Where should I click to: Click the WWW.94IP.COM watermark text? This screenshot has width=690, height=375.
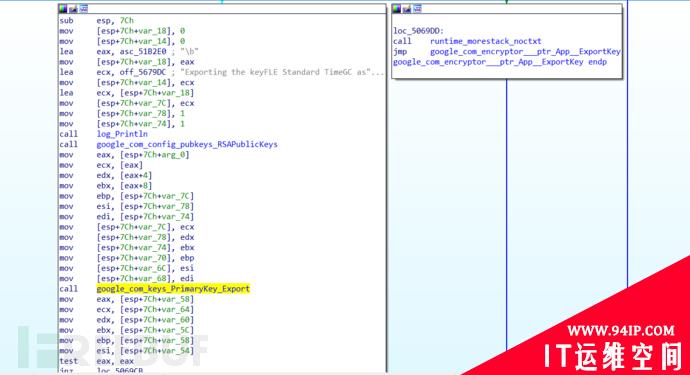620,331
